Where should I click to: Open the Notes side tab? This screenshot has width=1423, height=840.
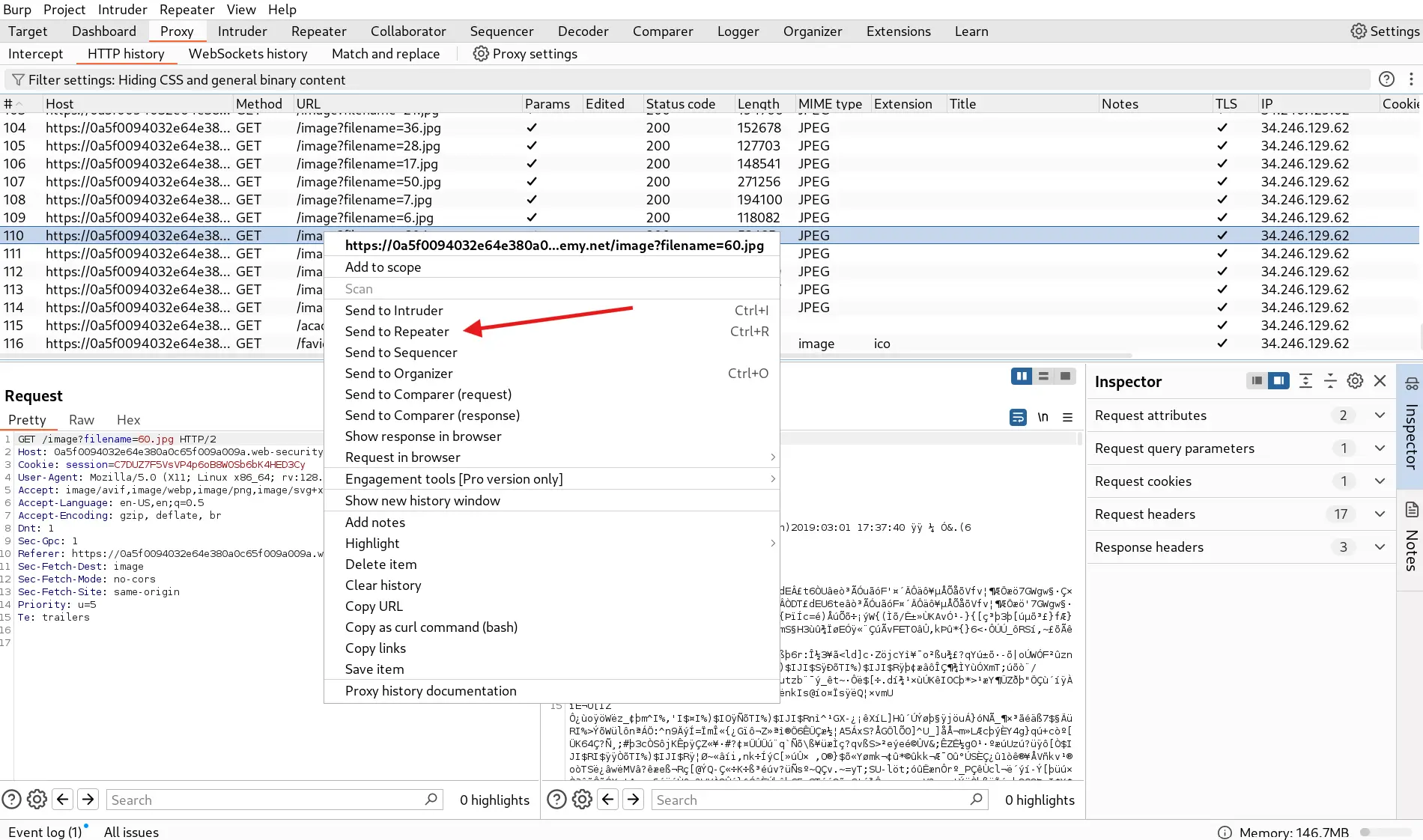1410,536
